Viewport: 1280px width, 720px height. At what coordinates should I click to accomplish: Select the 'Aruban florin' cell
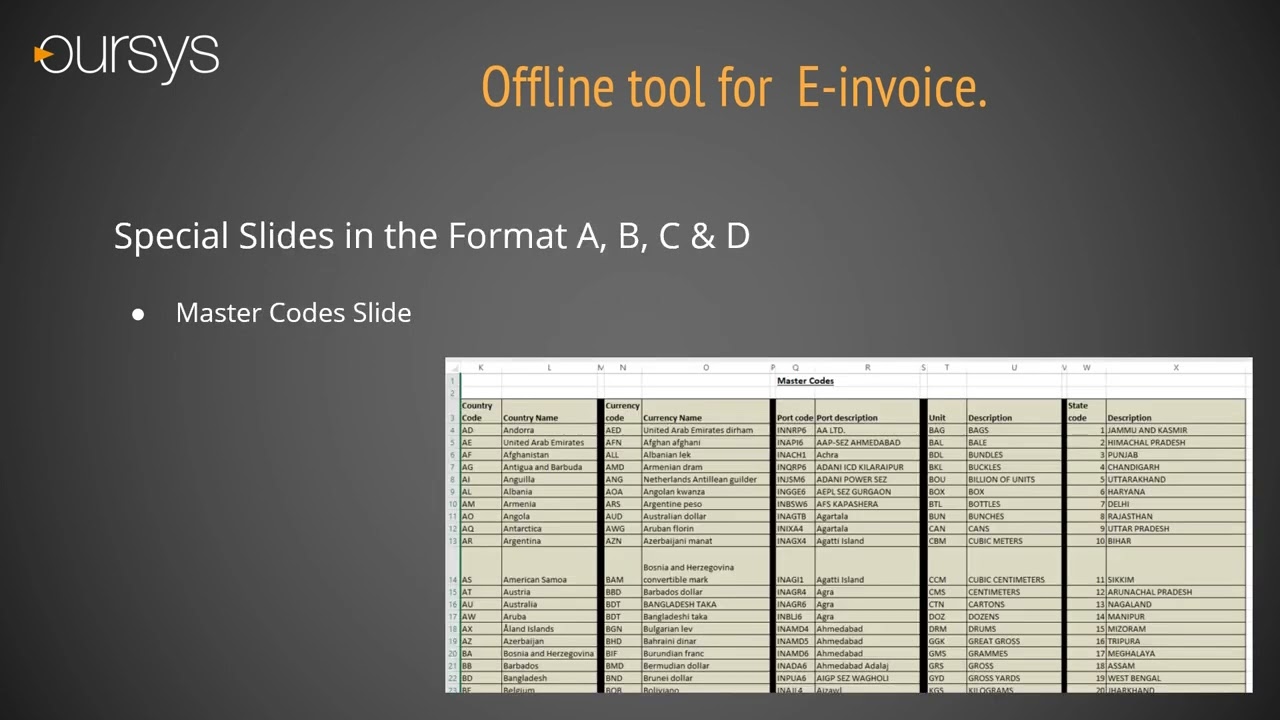point(706,529)
